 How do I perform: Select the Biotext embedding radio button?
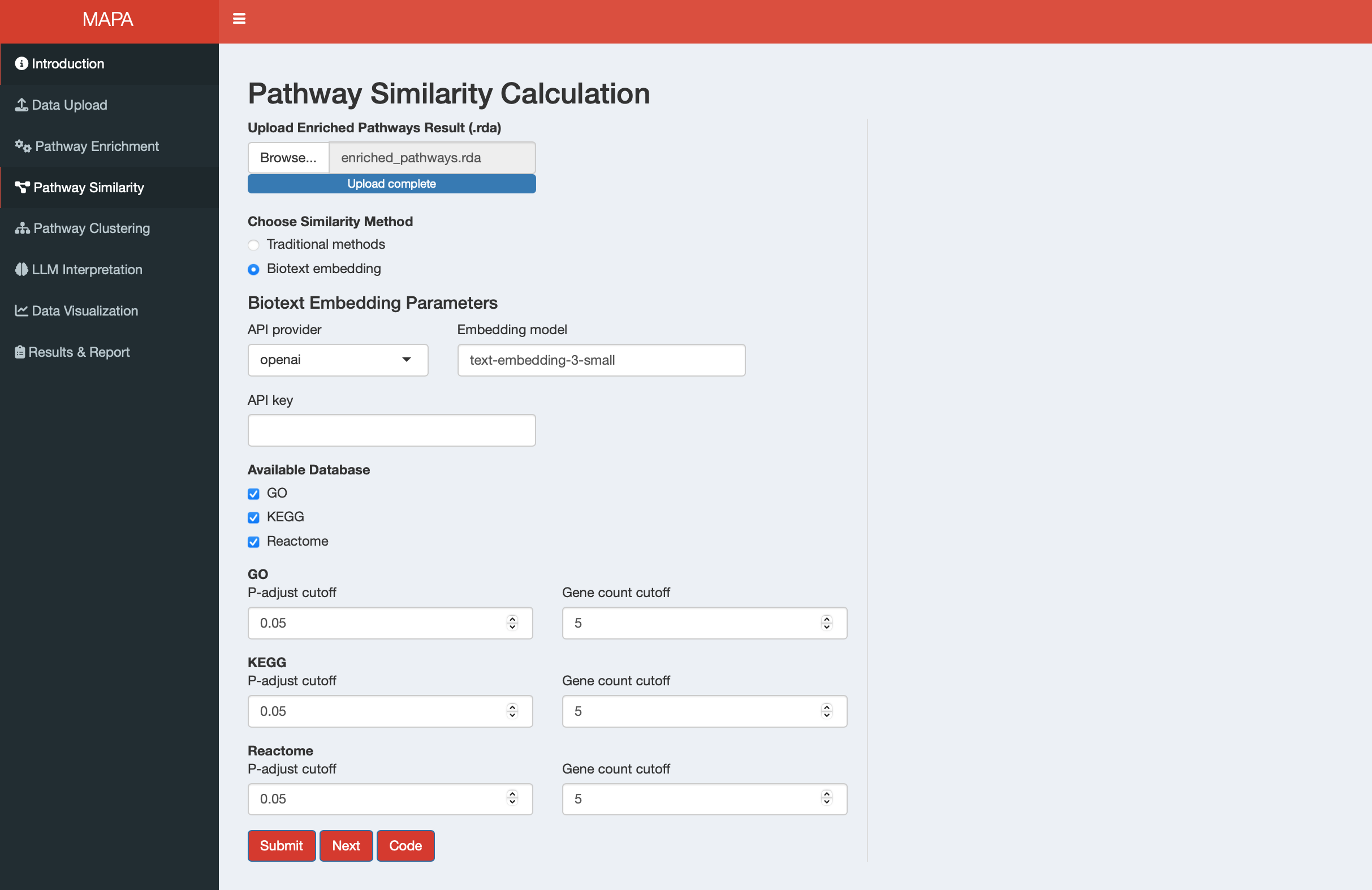tap(254, 269)
